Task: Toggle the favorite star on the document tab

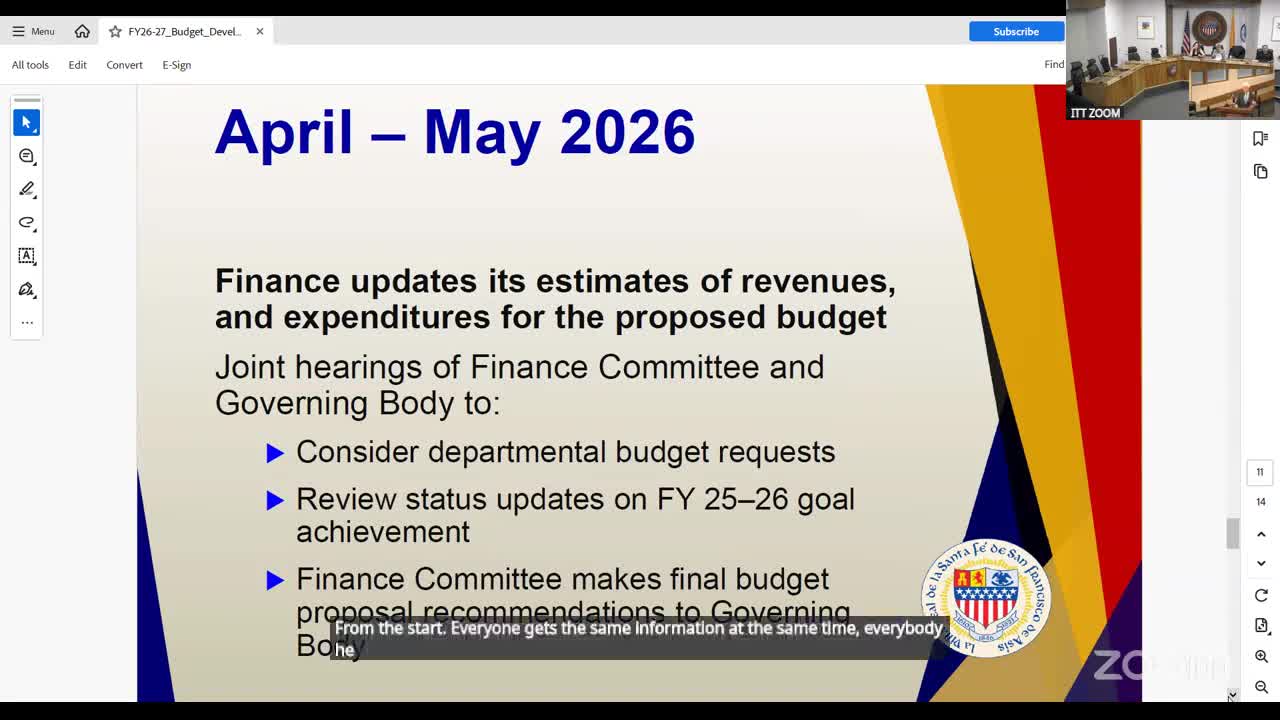Action: point(113,31)
